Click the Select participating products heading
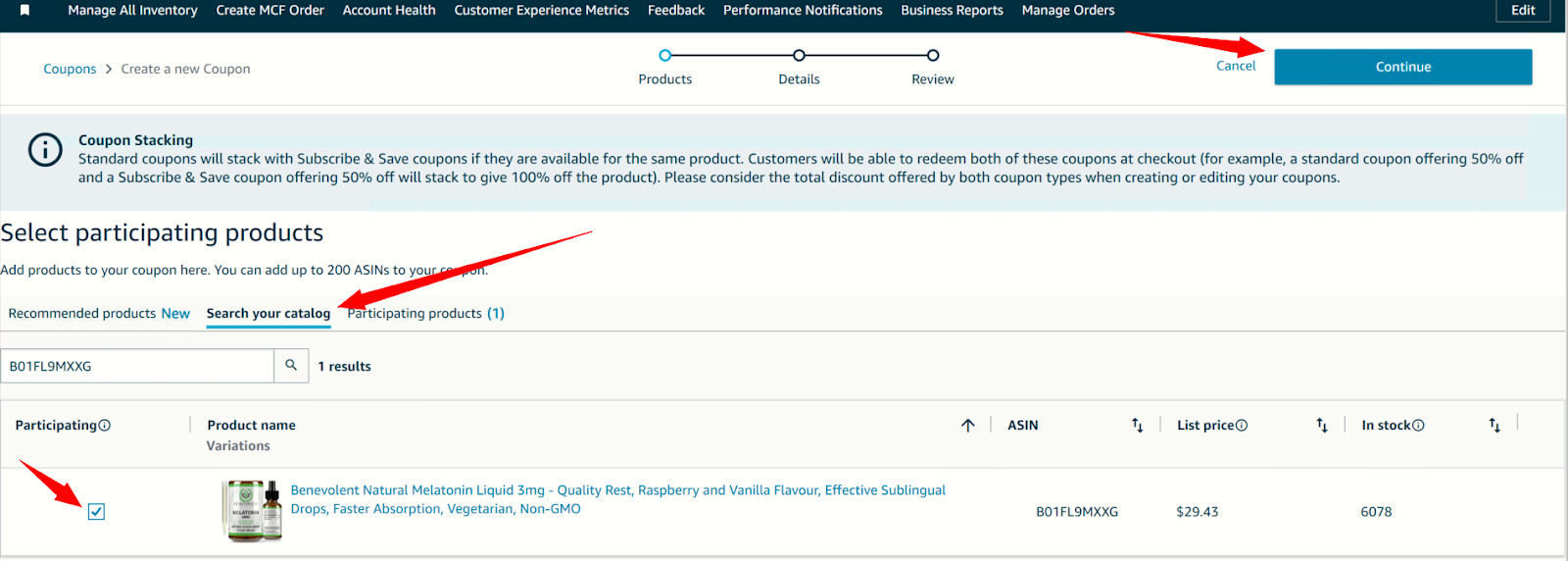The image size is (1568, 561). (x=162, y=233)
